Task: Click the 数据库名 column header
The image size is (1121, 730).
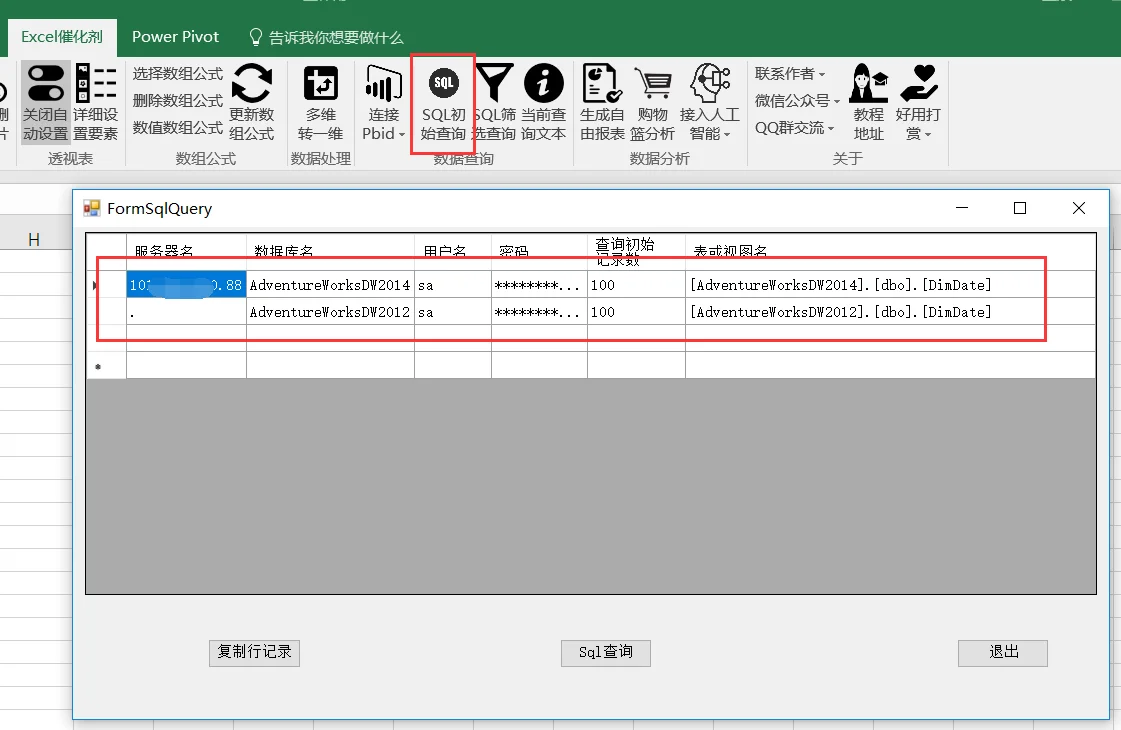Action: coord(330,252)
